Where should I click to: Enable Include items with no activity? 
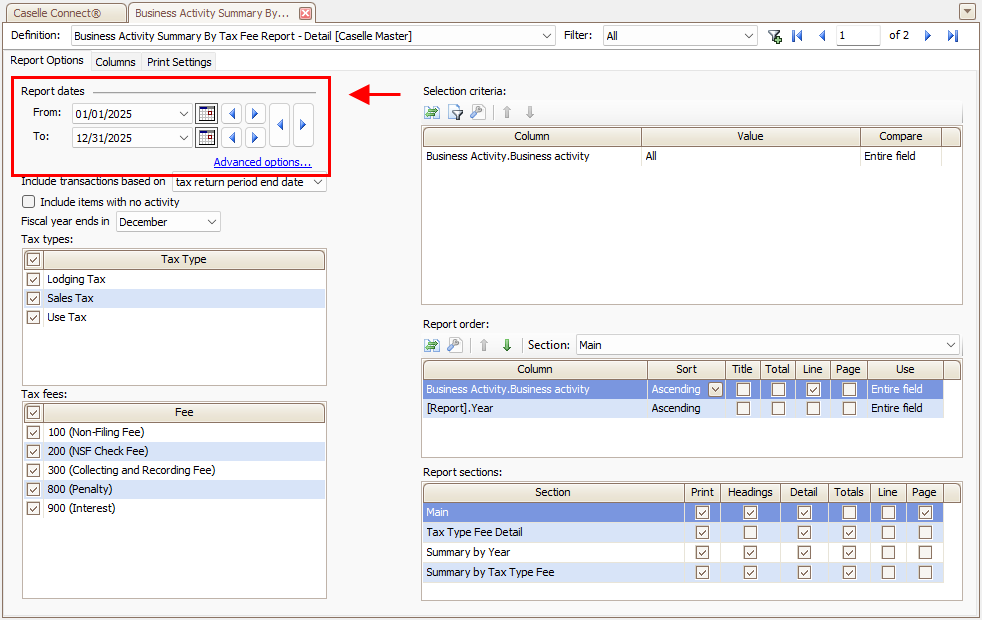coord(28,202)
